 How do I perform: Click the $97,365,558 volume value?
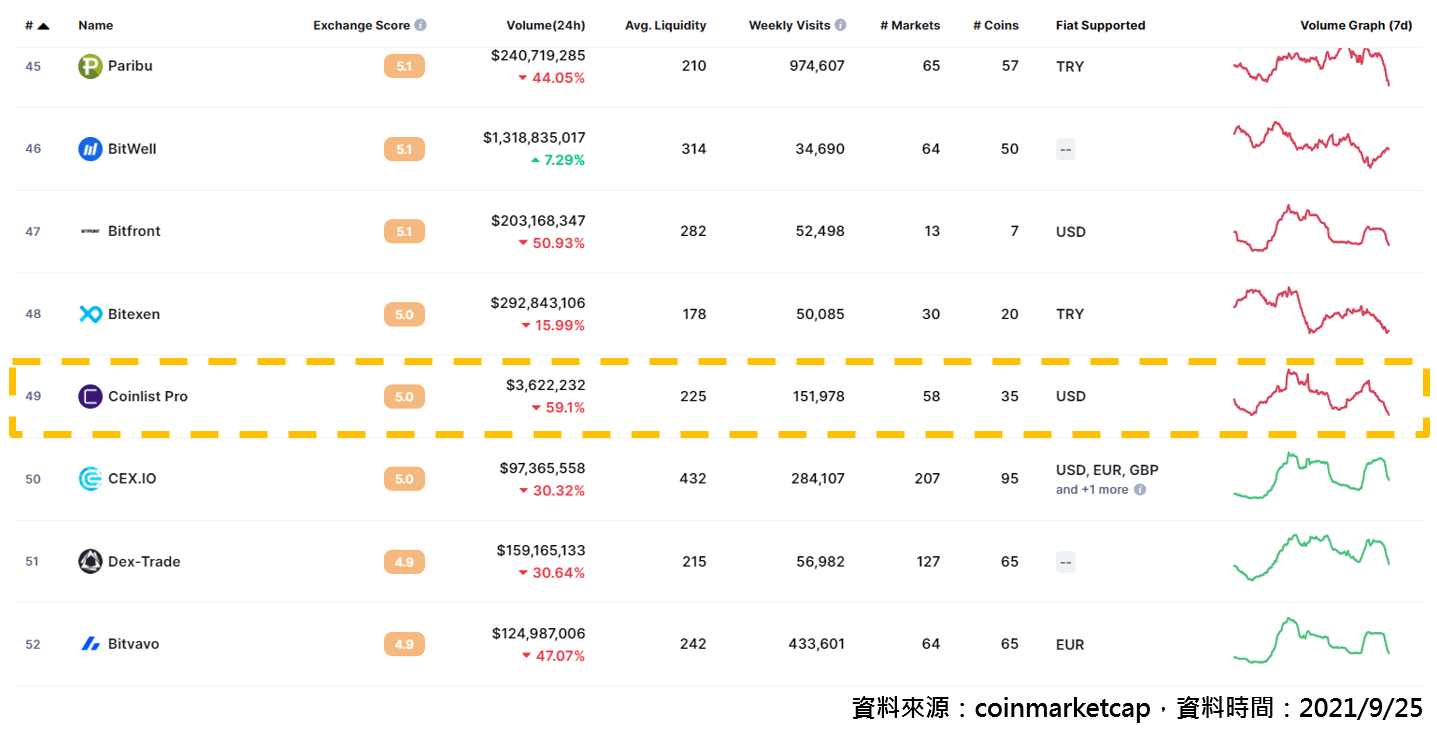542,468
